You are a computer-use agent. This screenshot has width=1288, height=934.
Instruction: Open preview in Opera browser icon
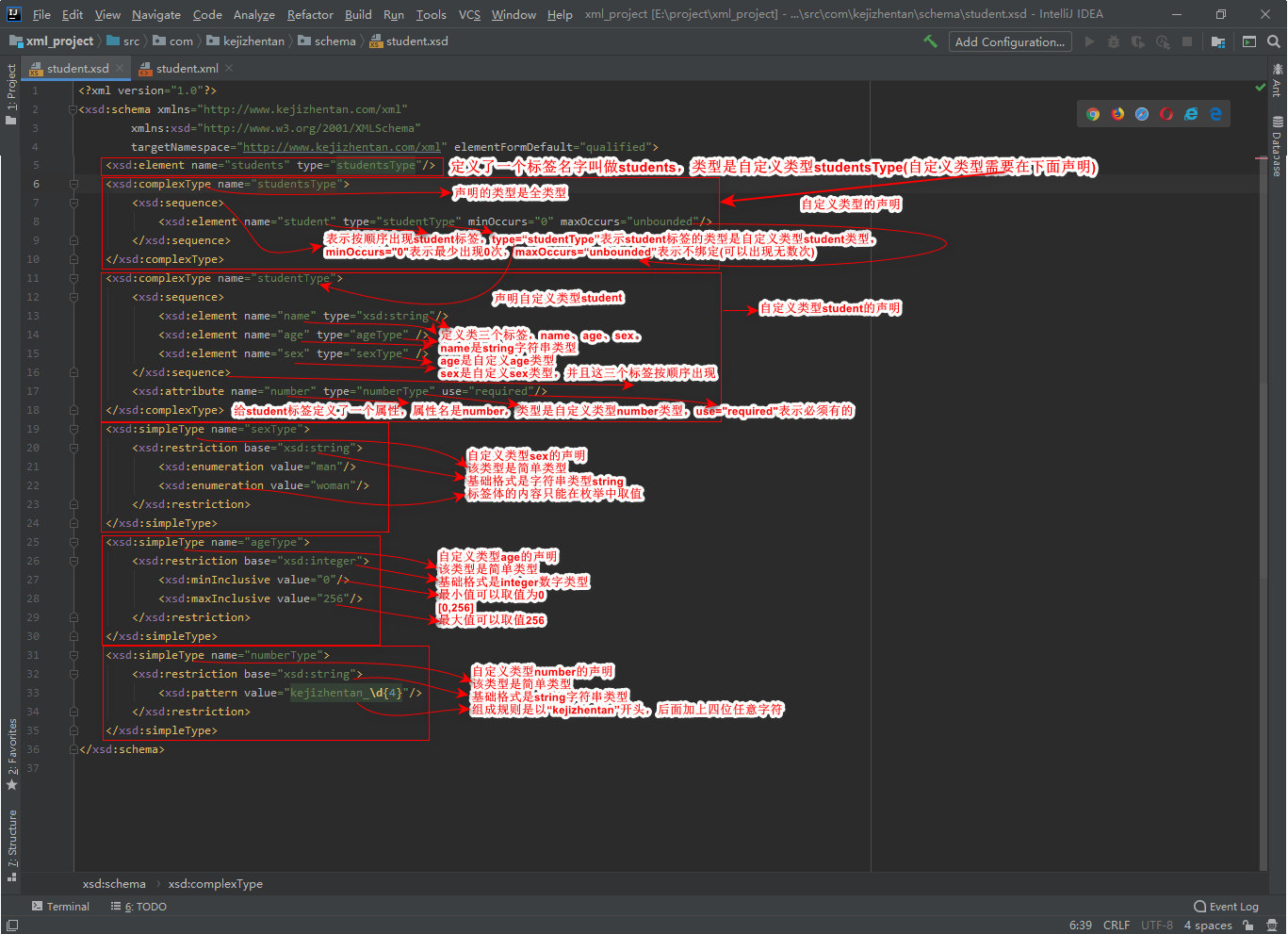click(1166, 114)
